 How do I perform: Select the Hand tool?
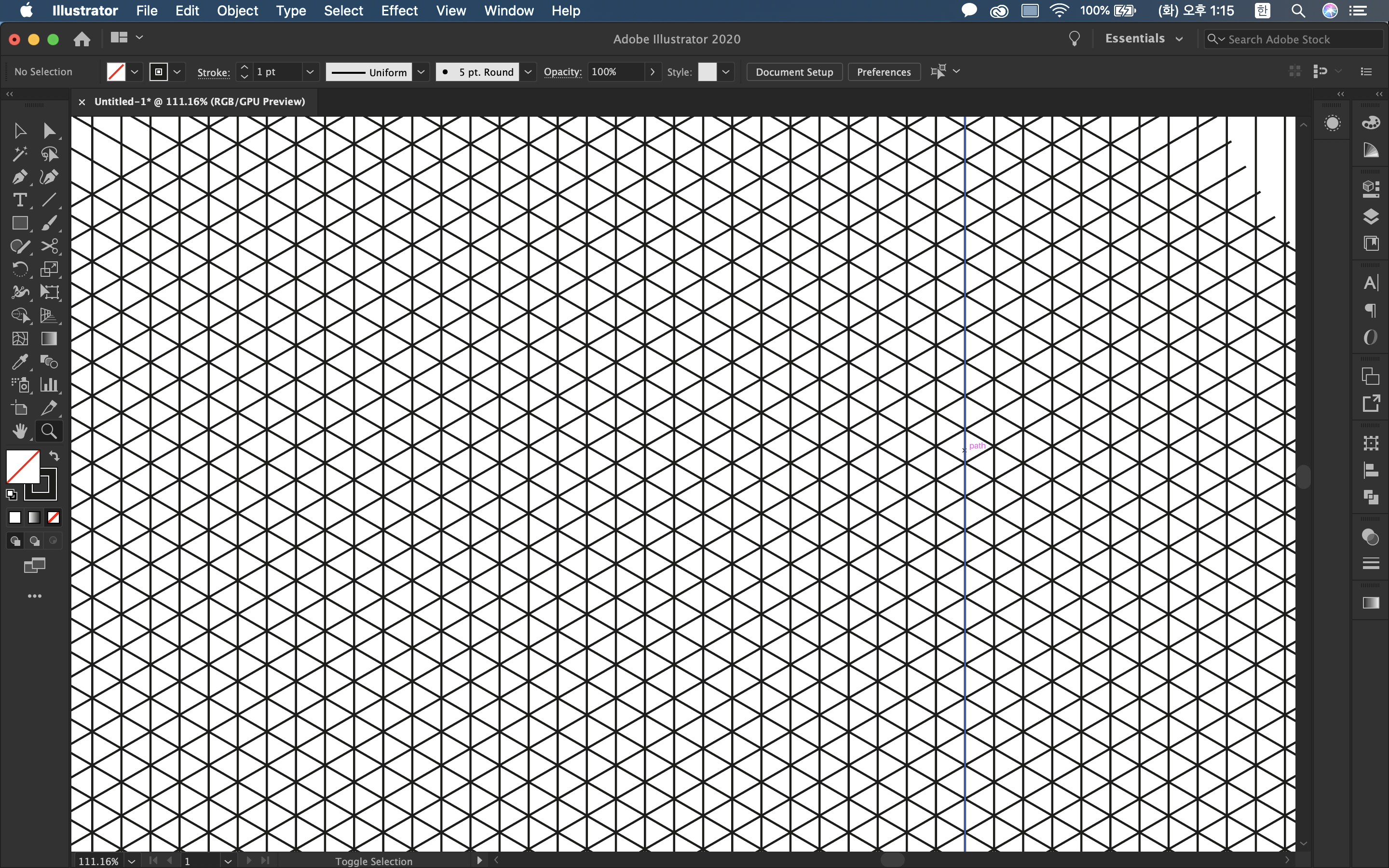pos(19,431)
